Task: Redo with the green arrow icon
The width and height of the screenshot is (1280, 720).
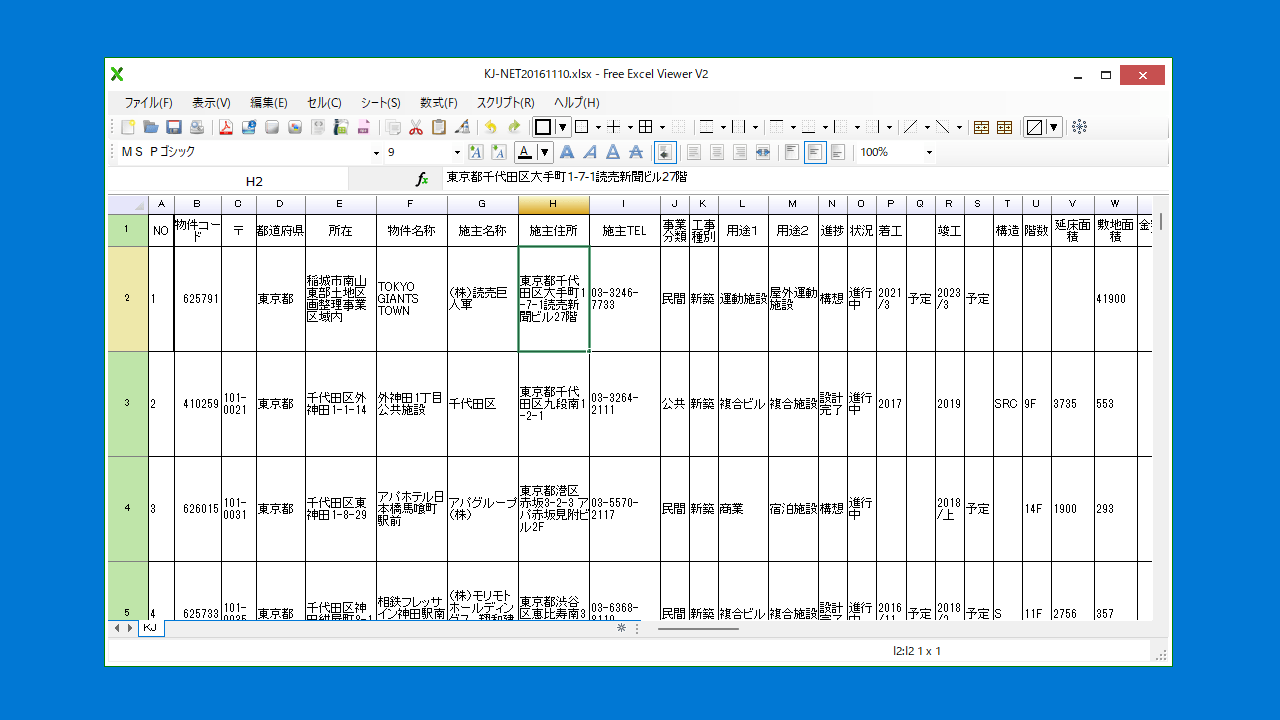Action: [x=514, y=127]
